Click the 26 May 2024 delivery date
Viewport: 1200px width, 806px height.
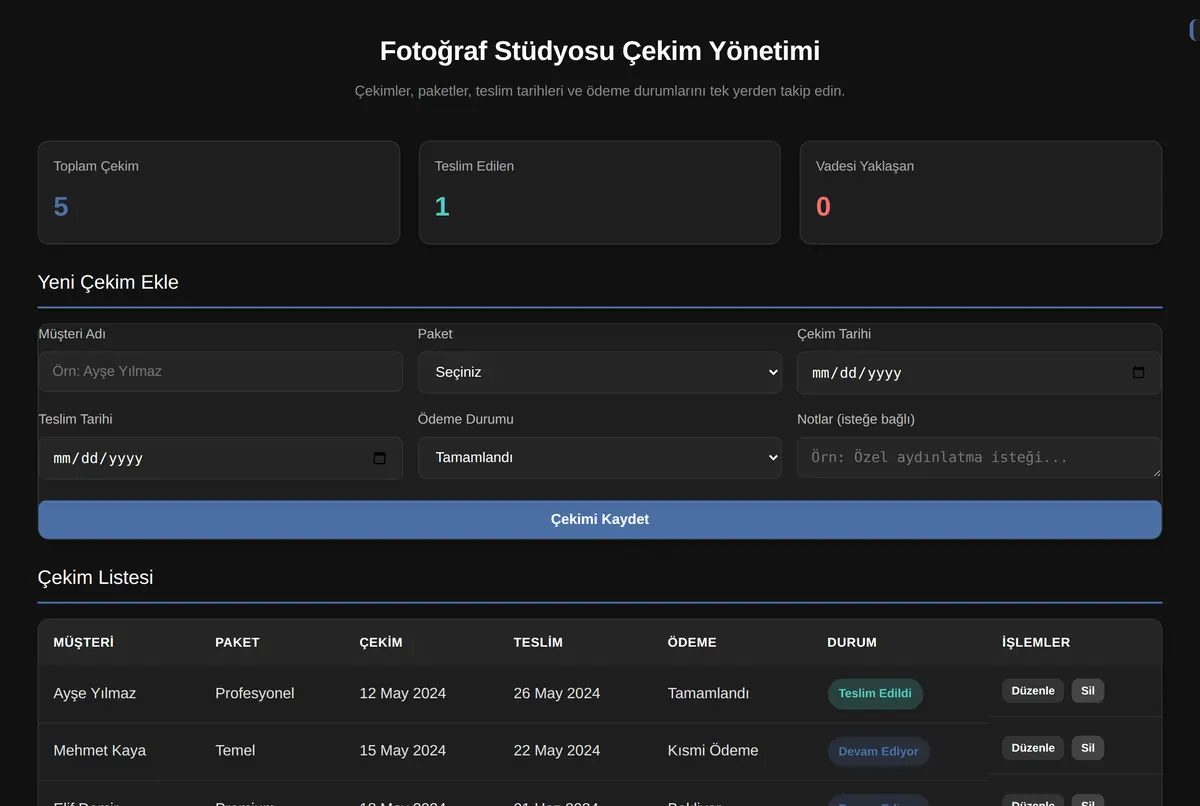tap(557, 693)
